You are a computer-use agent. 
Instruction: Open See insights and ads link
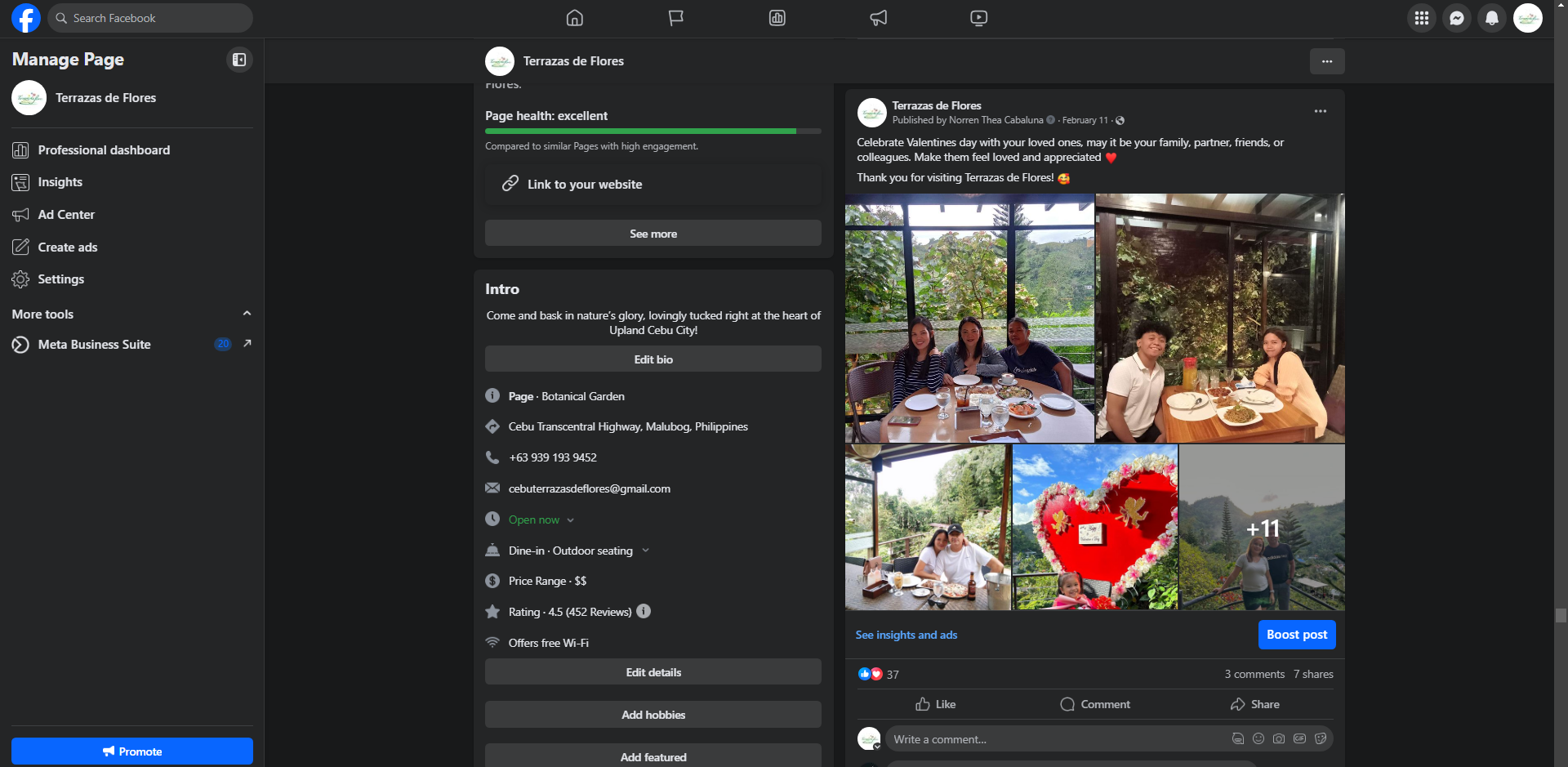(906, 635)
